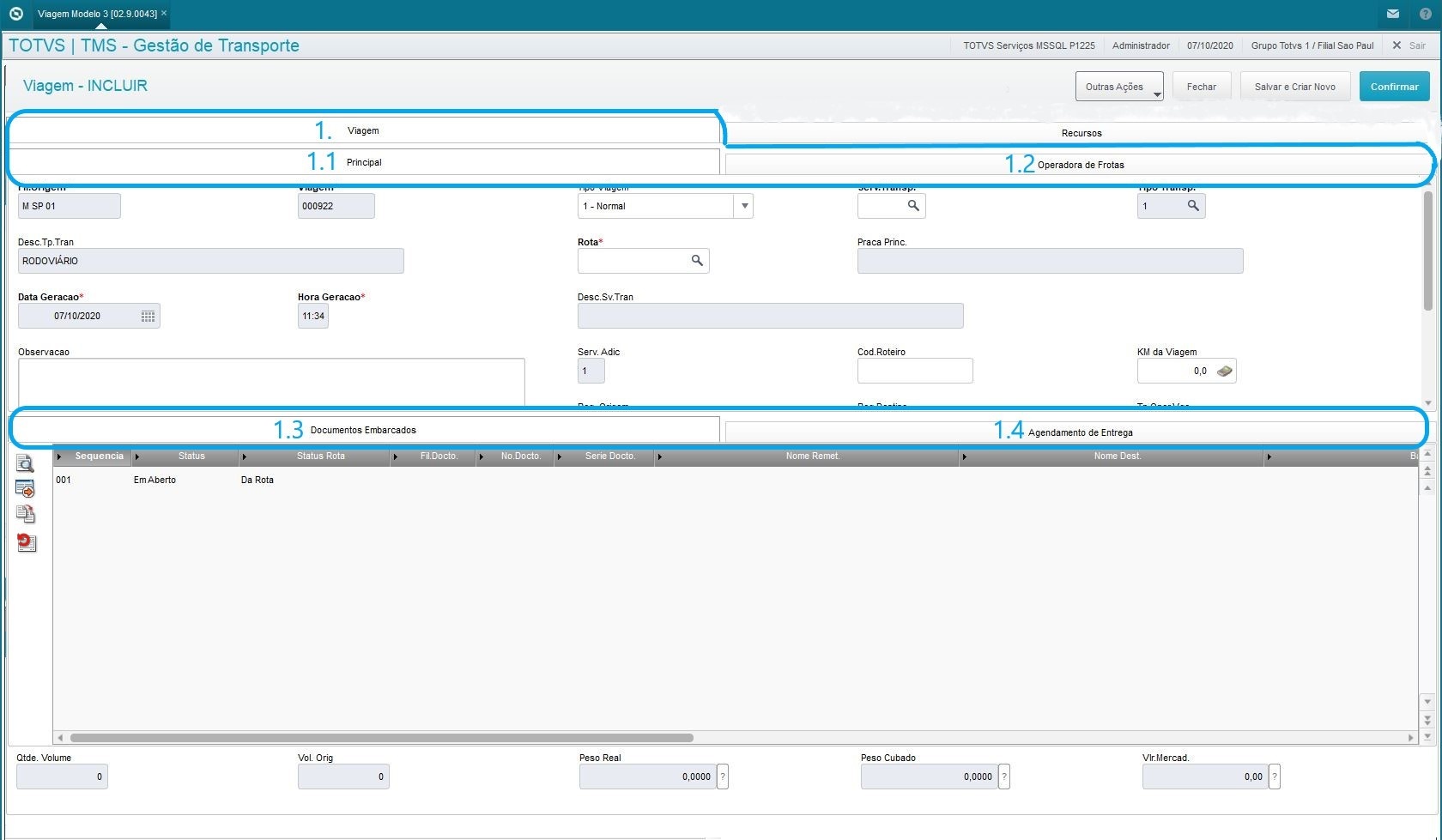Click the grid's horizontal scrollbar
Screen dimensions: 1442x840
(382, 738)
